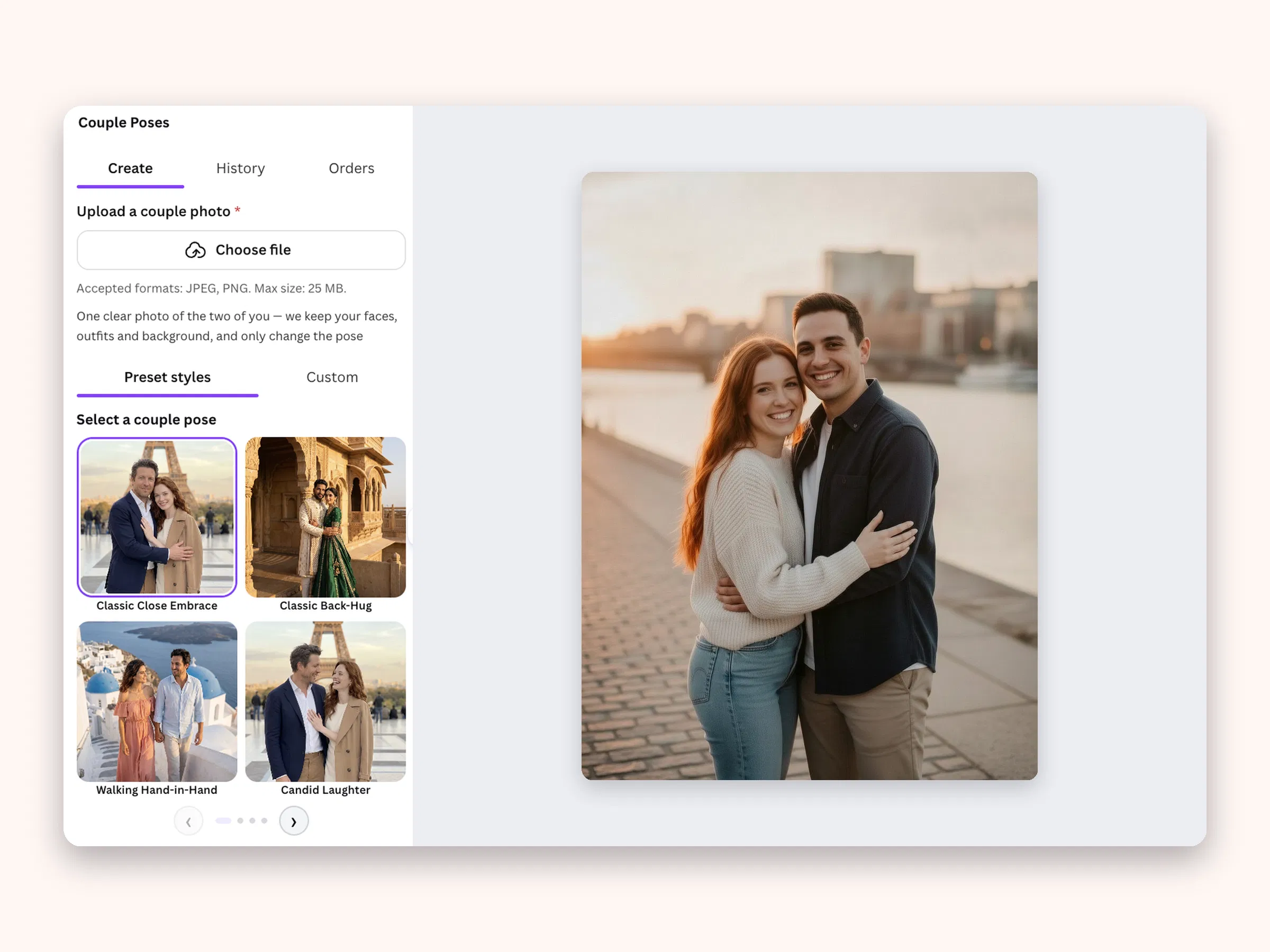
Task: Go to previous page of poses
Action: coord(188,821)
